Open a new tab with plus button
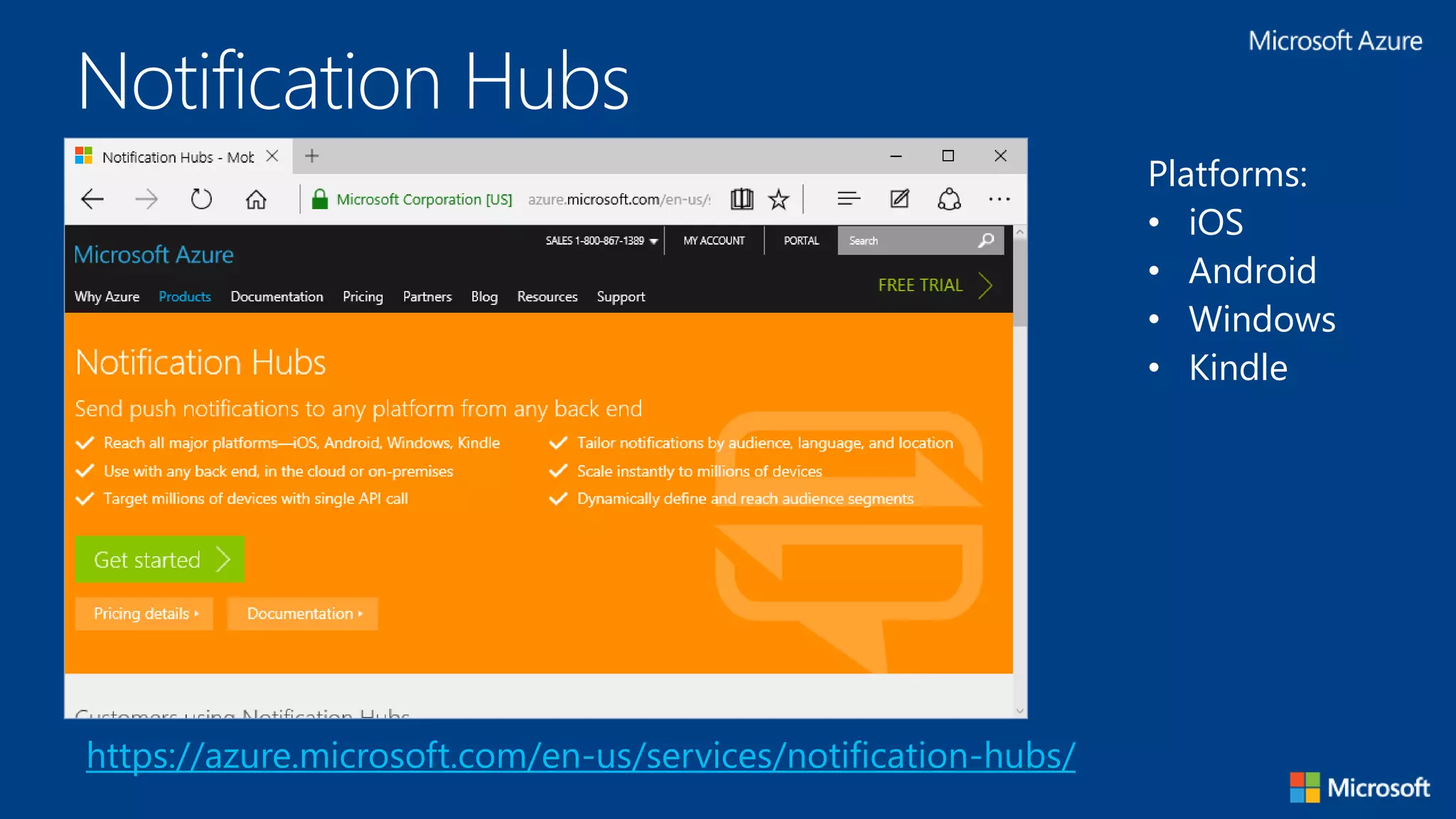This screenshot has height=819, width=1456. click(x=311, y=156)
